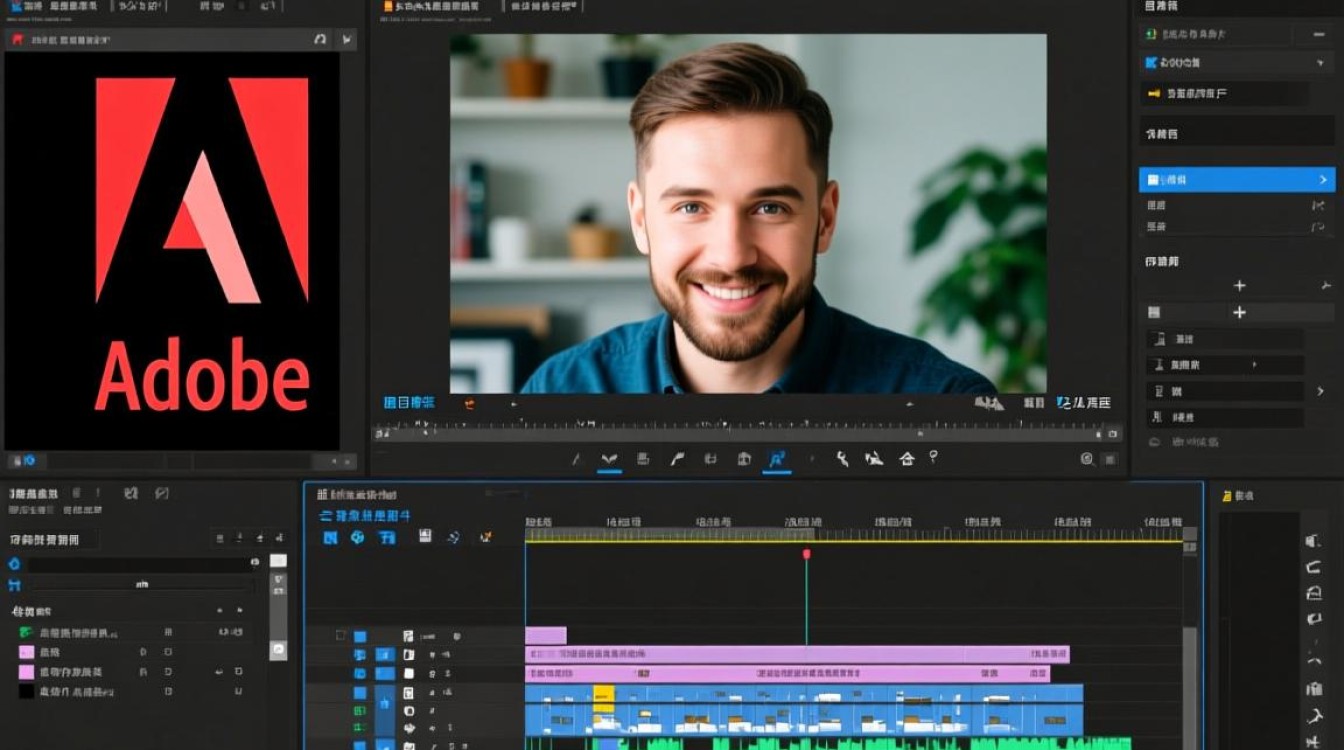Toggle the blue-underlined R icon under the monitor
The image size is (1344, 750).
(x=777, y=460)
